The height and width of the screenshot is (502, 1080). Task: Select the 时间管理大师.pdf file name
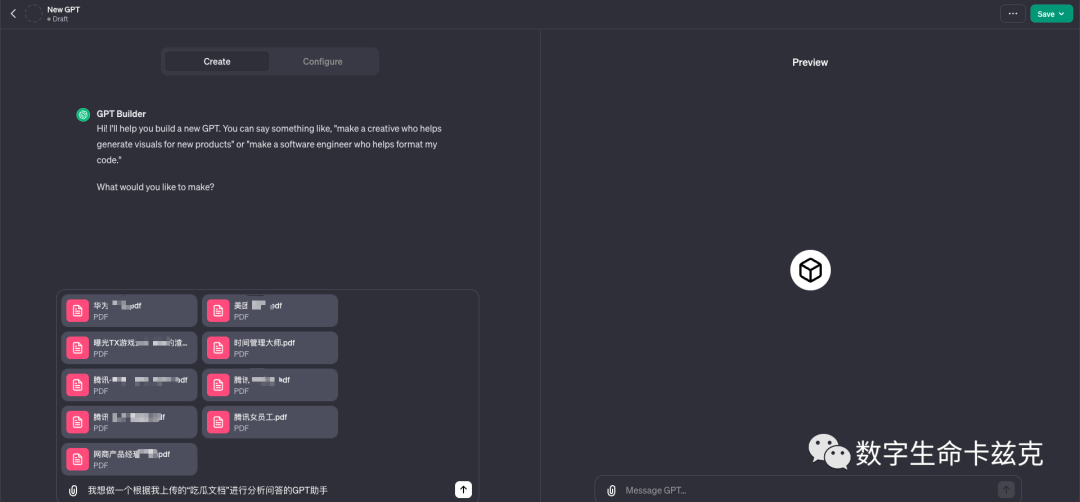click(264, 343)
